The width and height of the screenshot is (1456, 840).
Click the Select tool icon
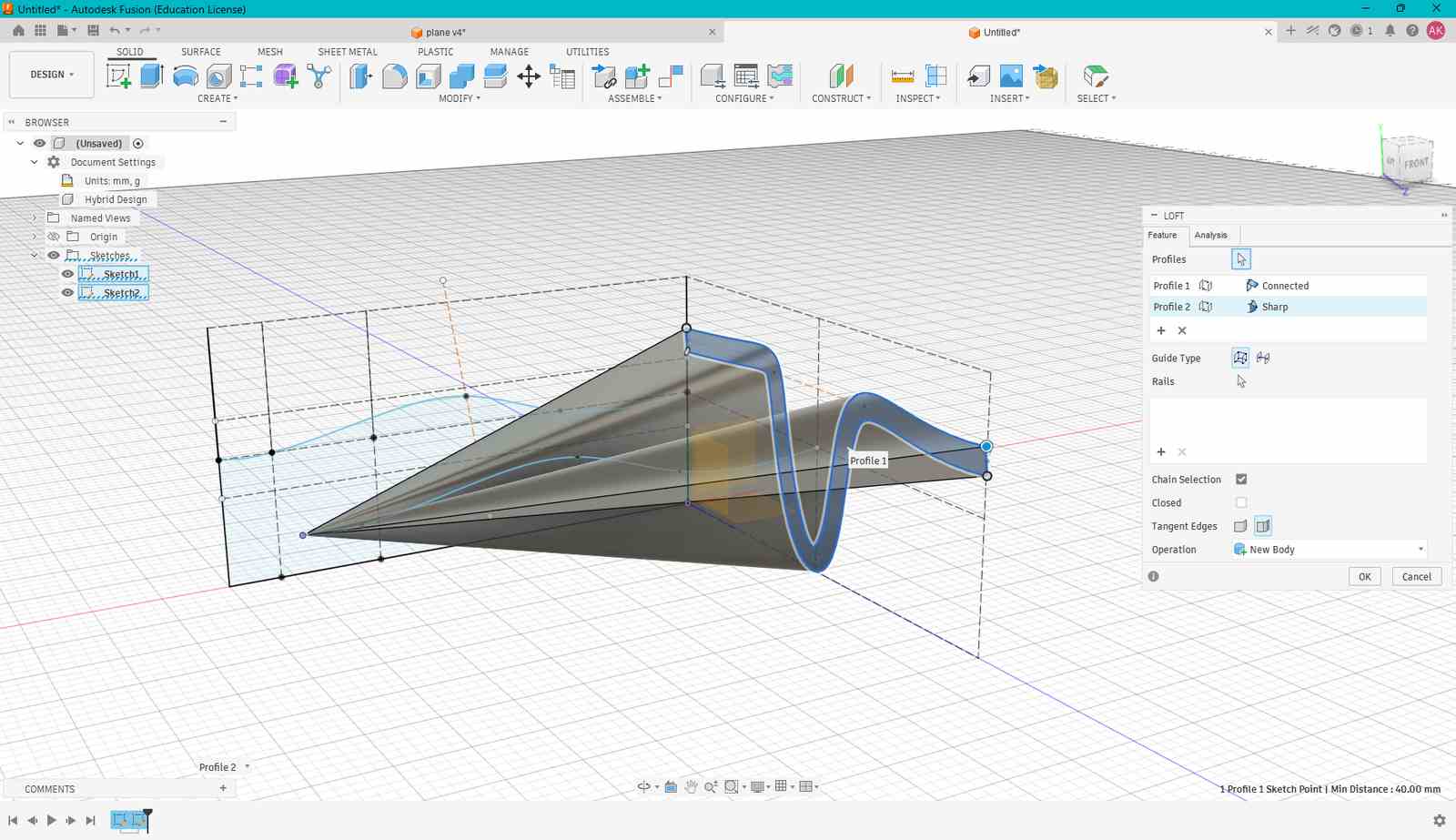pos(1096,76)
